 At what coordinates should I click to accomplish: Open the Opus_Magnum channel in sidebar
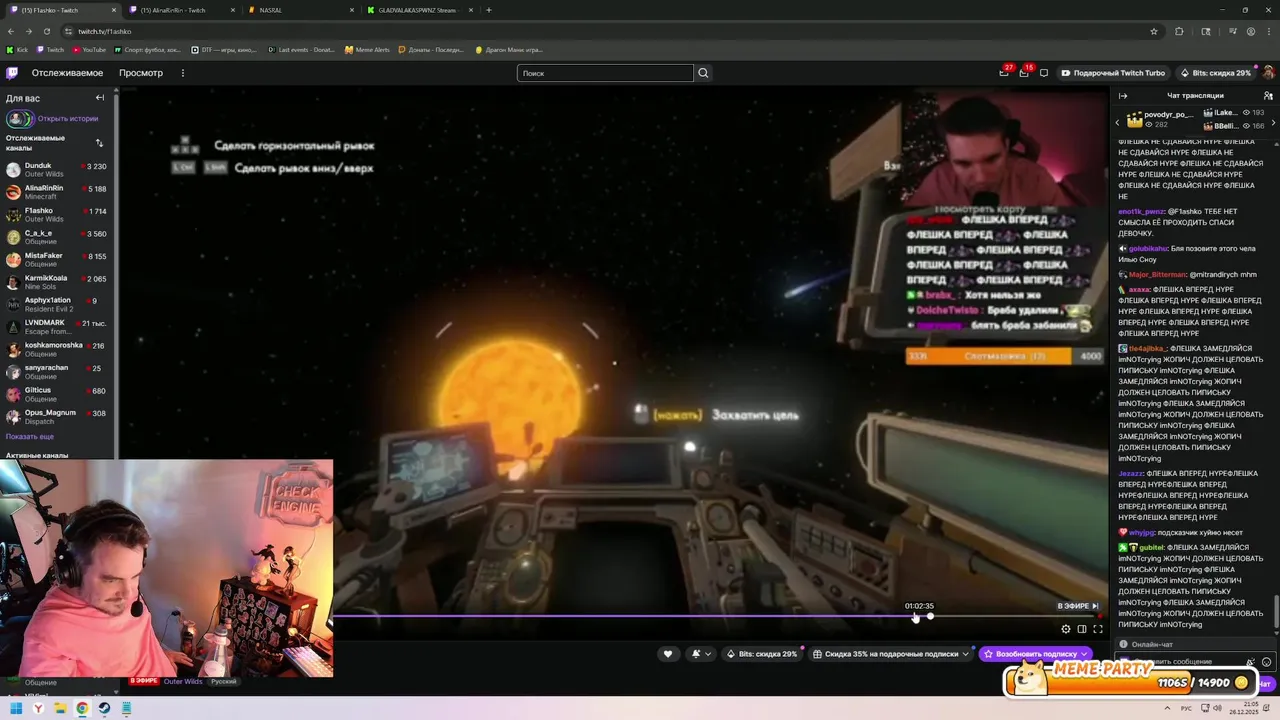coord(56,417)
